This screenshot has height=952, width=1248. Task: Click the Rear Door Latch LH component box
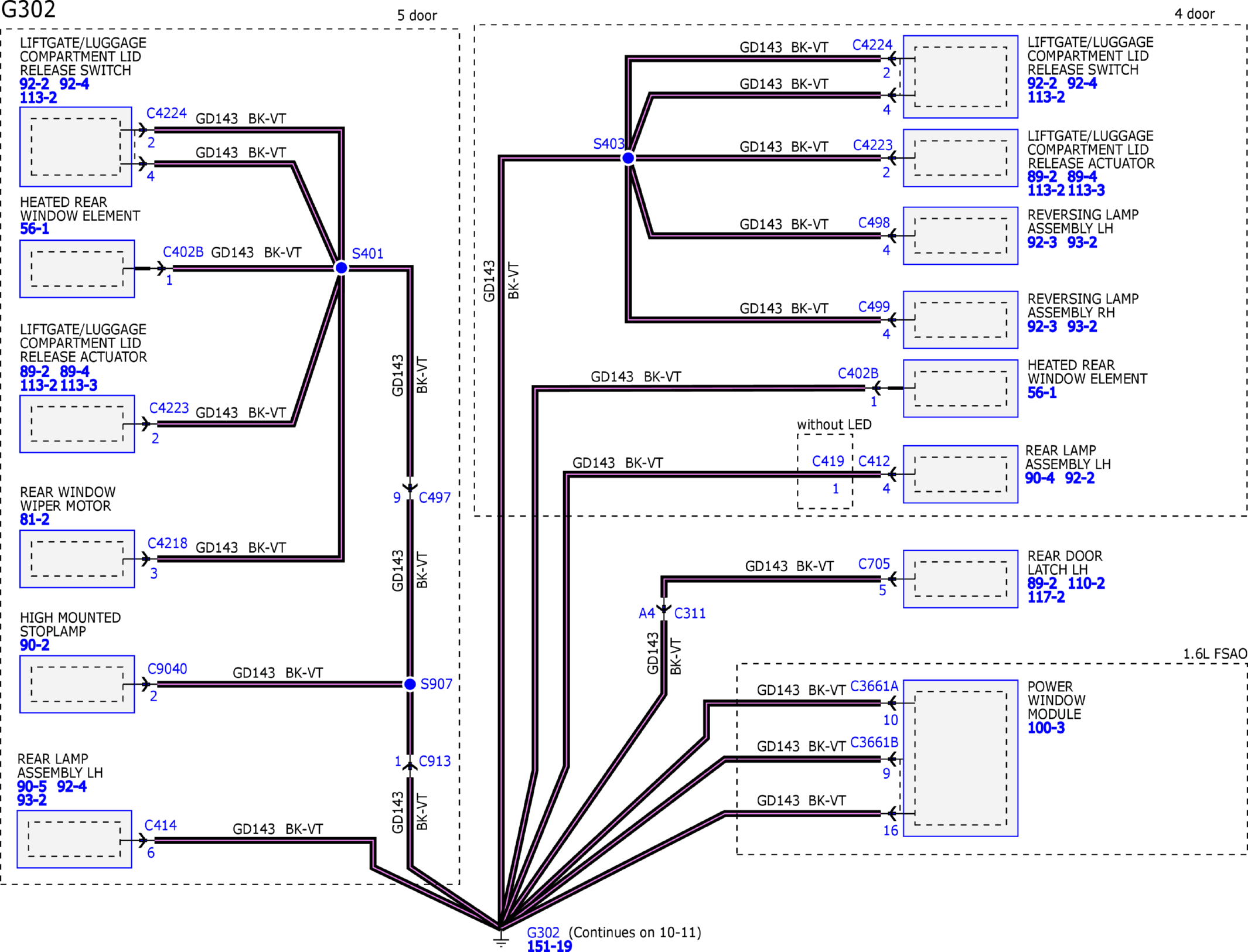click(960, 579)
